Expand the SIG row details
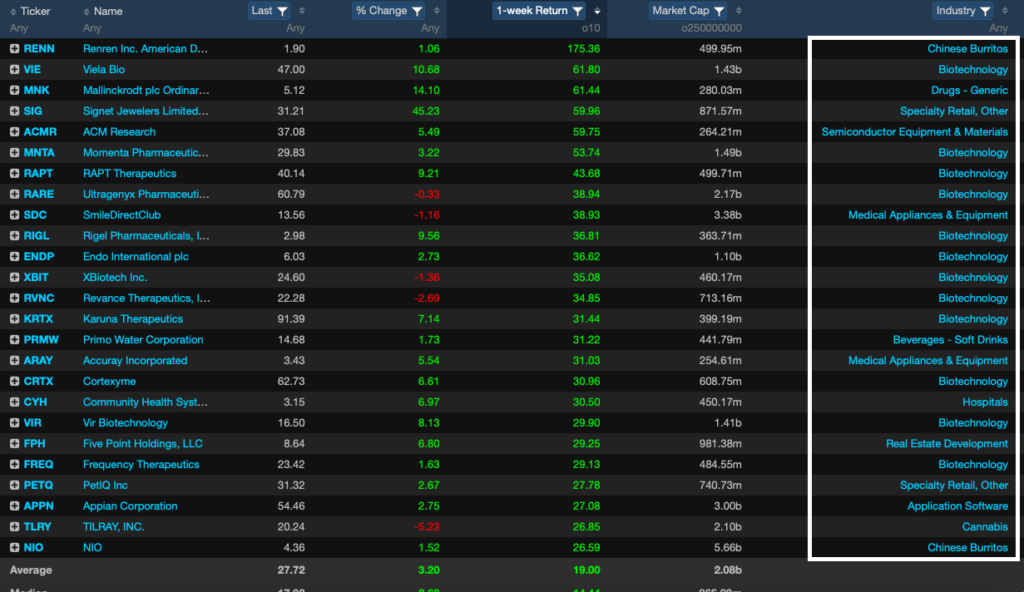This screenshot has height=592, width=1024. click(14, 111)
